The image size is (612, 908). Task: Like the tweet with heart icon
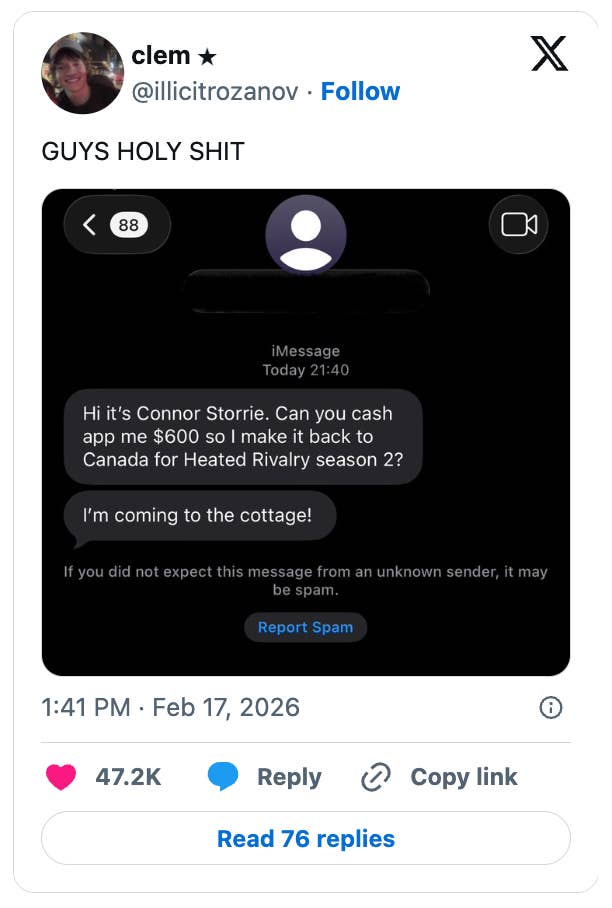pyautogui.click(x=62, y=777)
